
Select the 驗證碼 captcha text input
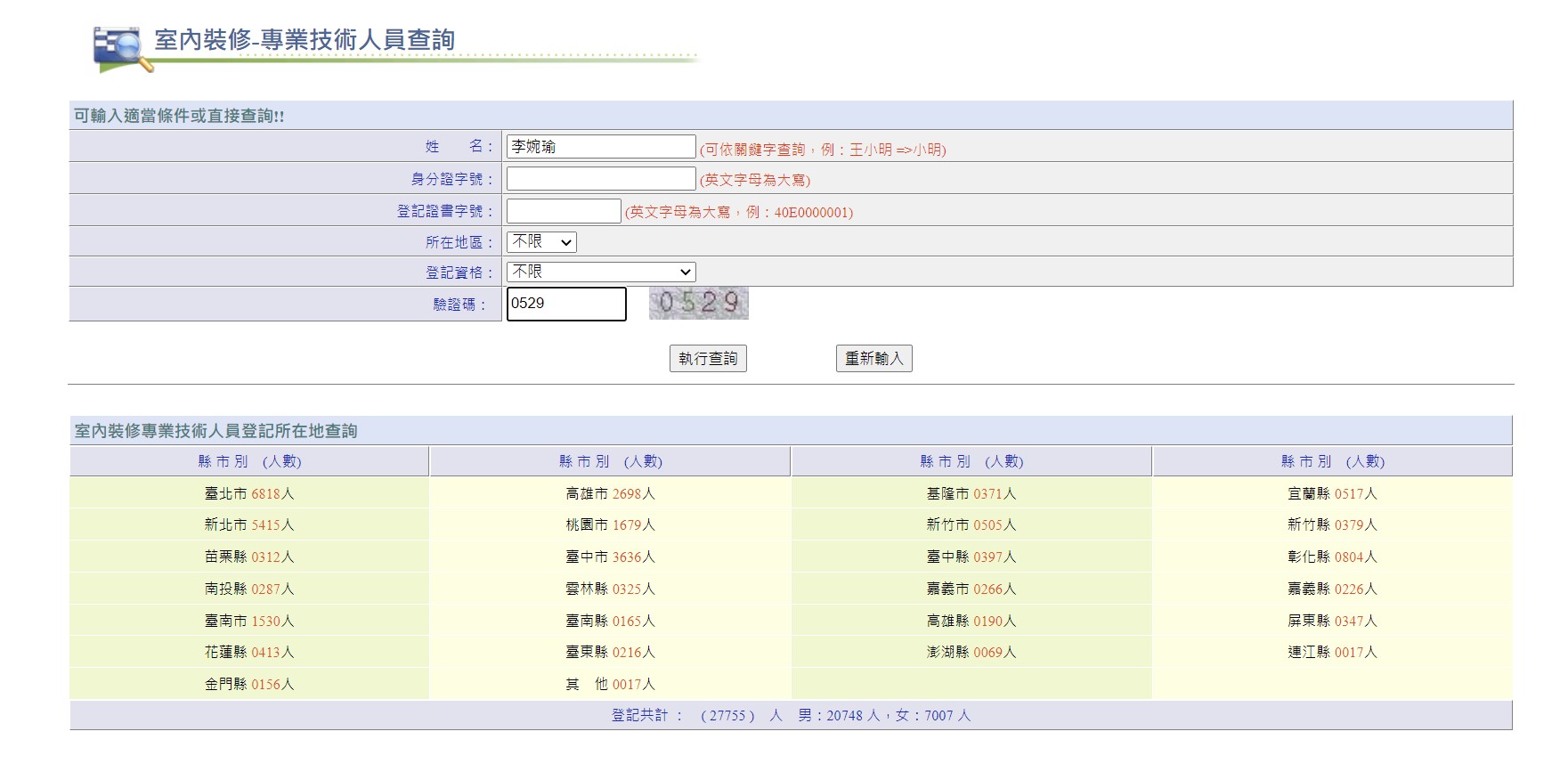565,304
